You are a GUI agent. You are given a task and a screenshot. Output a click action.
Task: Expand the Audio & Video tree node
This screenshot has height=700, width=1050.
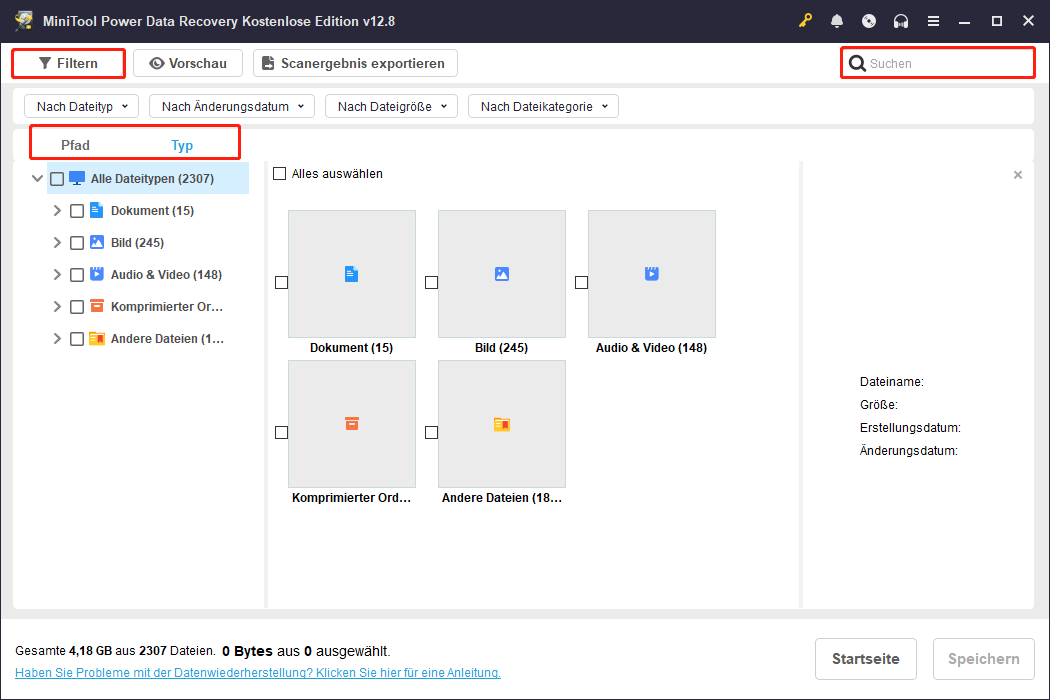pos(57,275)
